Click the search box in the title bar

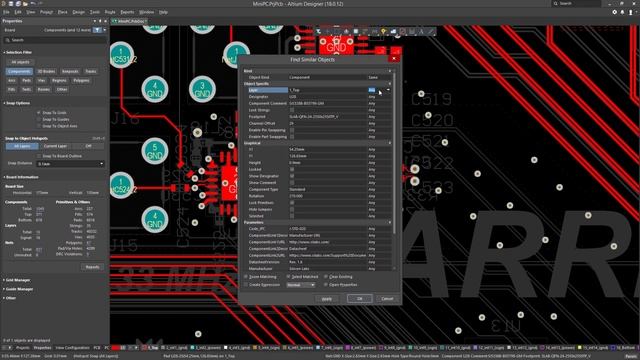tap(576, 4)
